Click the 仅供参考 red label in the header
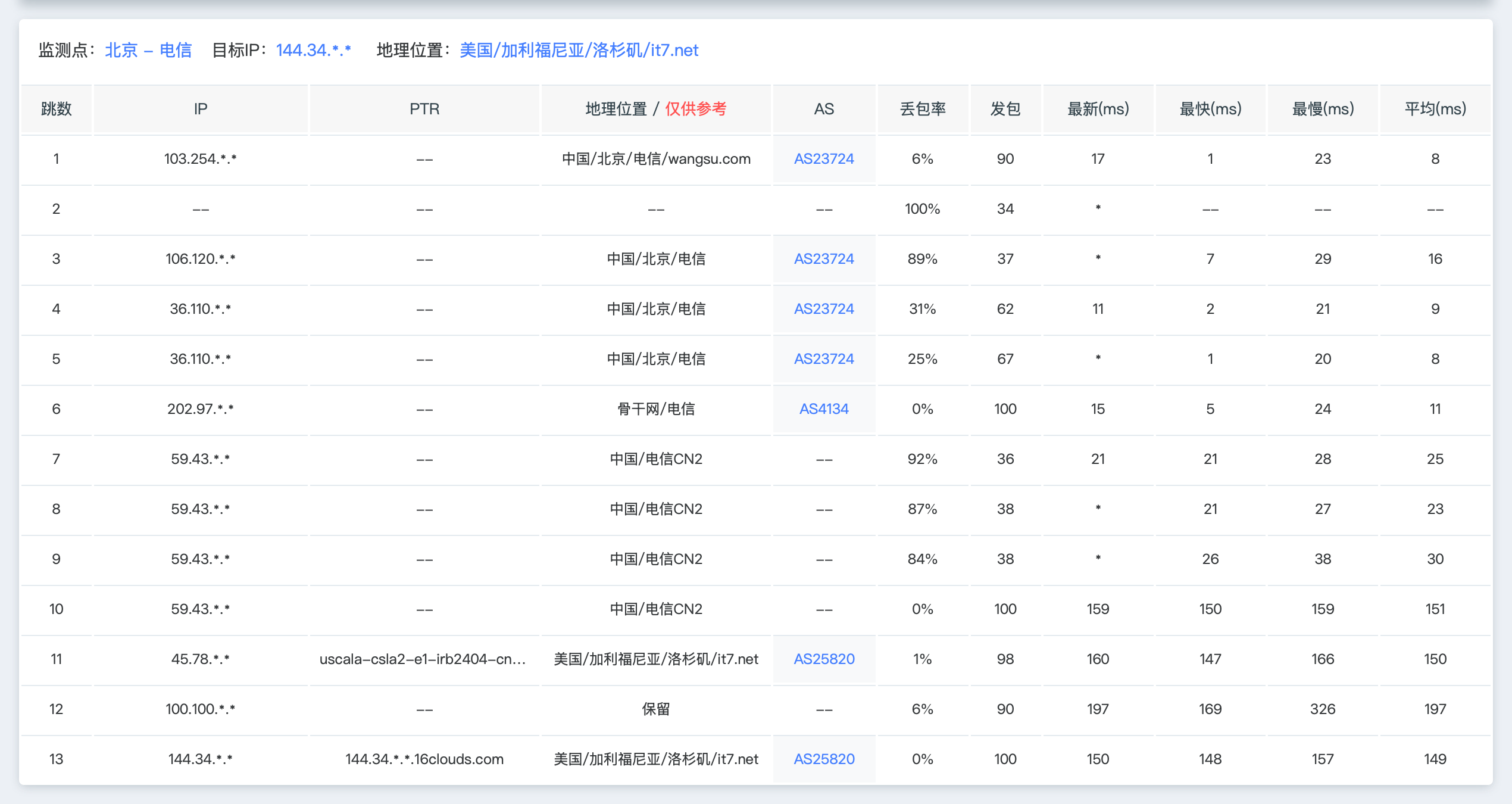This screenshot has width=1512, height=804. tap(695, 109)
